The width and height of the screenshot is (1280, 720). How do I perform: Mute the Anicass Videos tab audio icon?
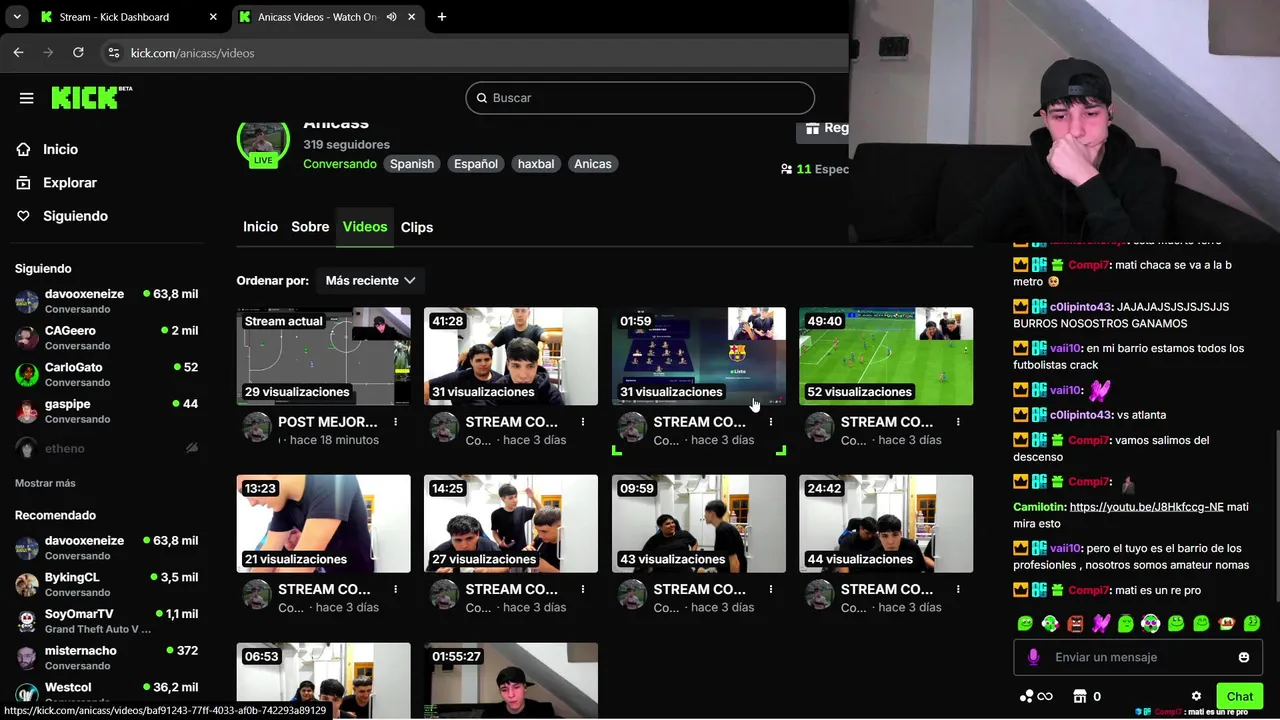tap(391, 17)
